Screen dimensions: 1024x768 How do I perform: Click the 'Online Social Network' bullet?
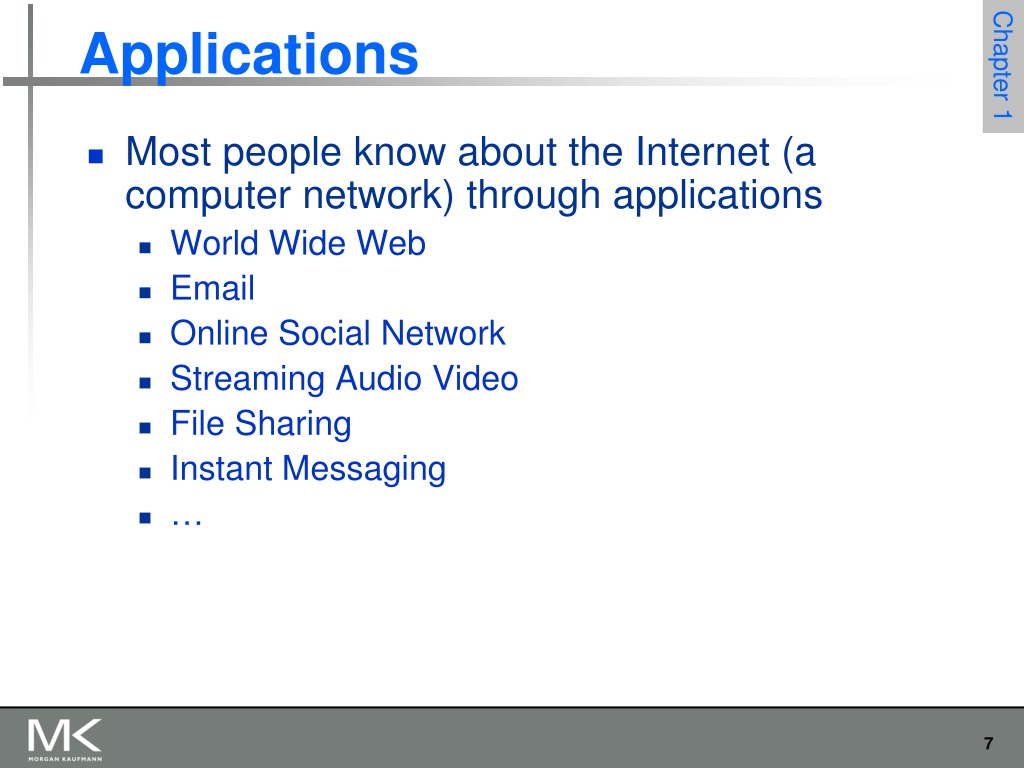(x=338, y=333)
